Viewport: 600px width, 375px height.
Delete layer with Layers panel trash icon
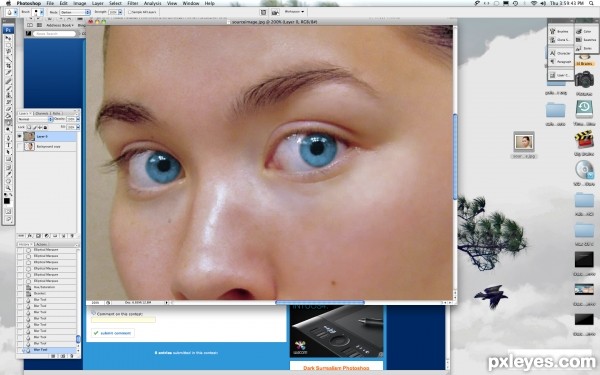click(72, 236)
